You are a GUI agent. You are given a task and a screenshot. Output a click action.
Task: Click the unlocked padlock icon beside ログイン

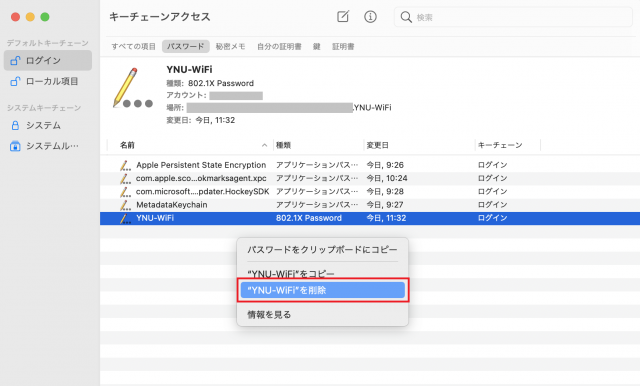15,60
